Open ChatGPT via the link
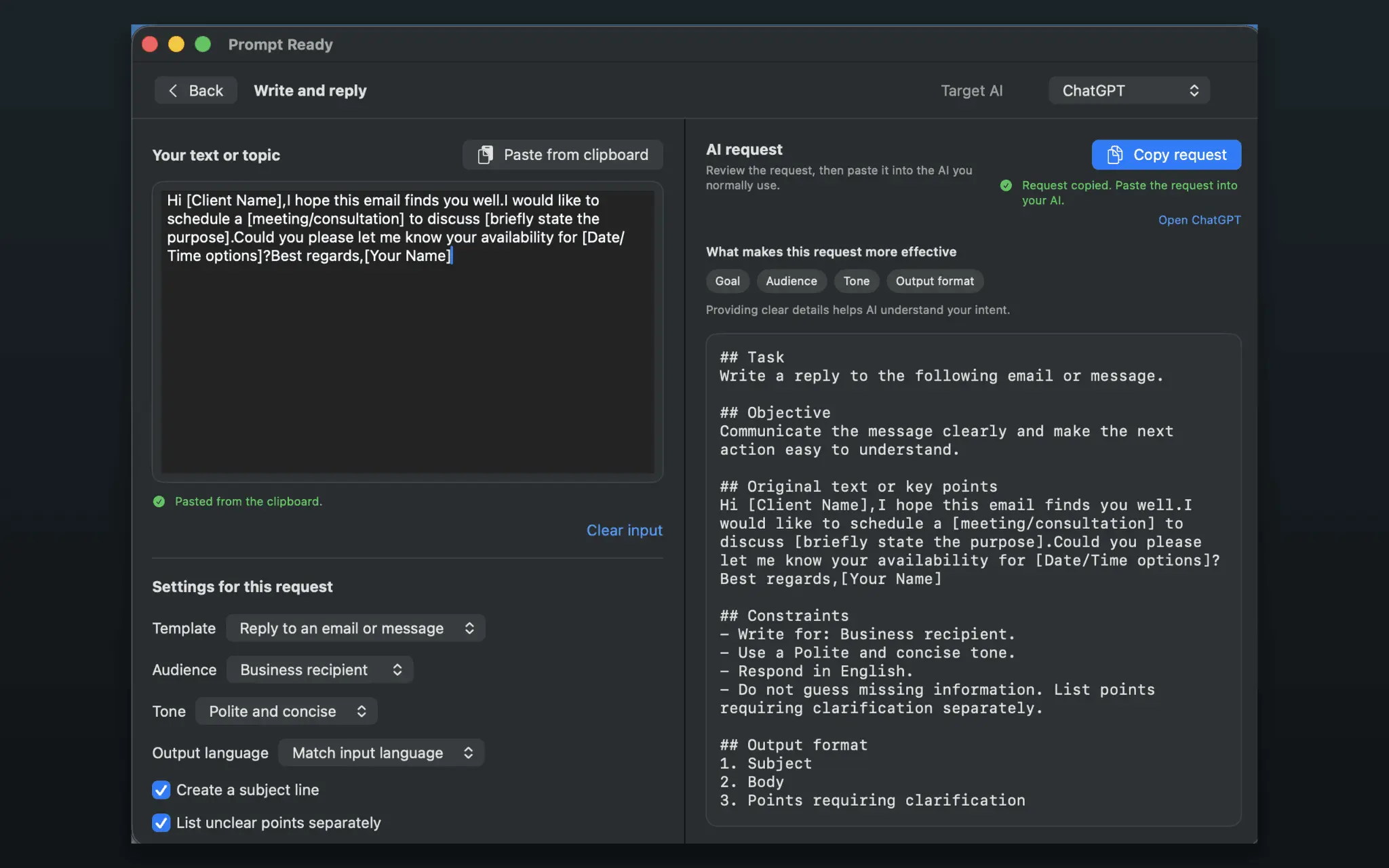The height and width of the screenshot is (868, 1389). point(1199,220)
